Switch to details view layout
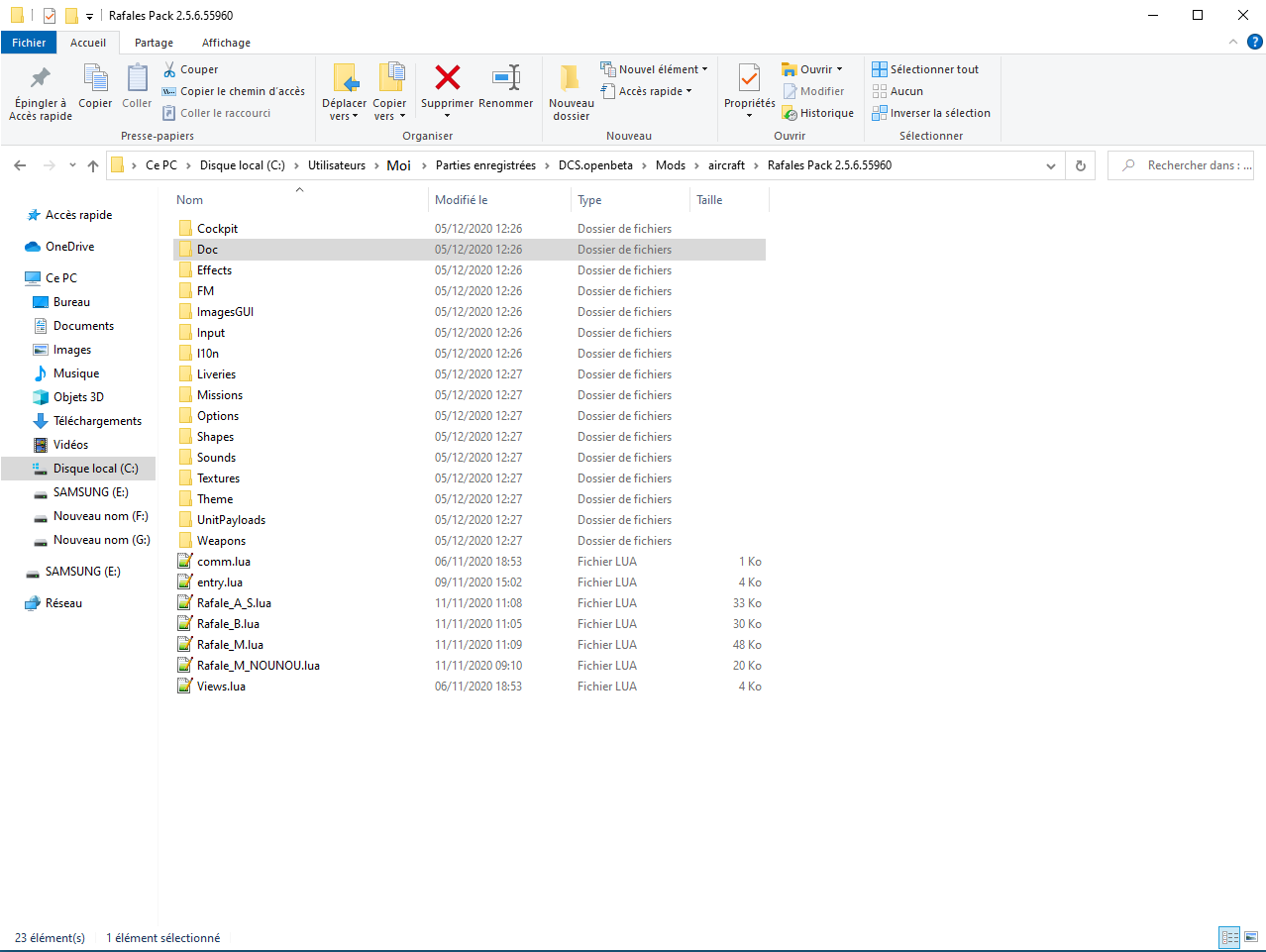Image resolution: width=1266 pixels, height=952 pixels. (1230, 937)
